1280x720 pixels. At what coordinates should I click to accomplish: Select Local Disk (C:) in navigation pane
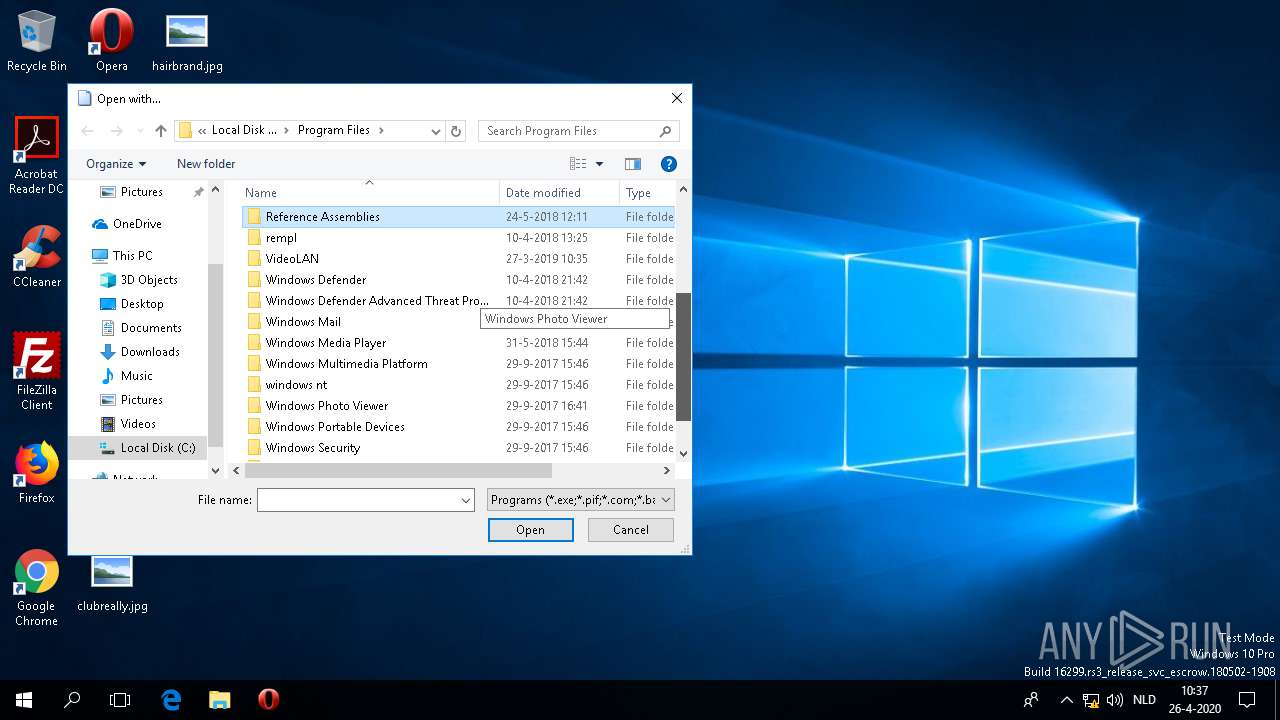click(140, 448)
